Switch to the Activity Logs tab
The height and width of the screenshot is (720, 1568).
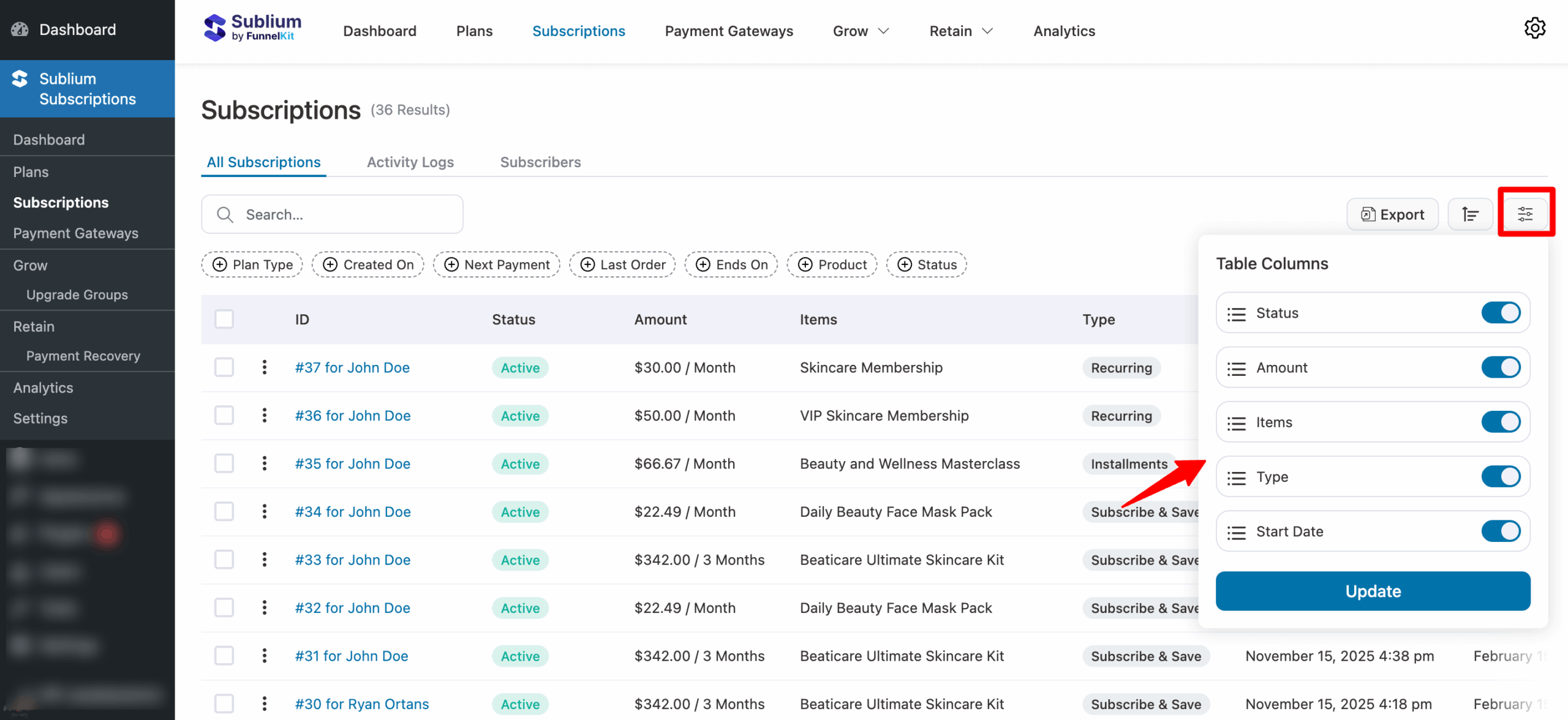pyautogui.click(x=410, y=162)
